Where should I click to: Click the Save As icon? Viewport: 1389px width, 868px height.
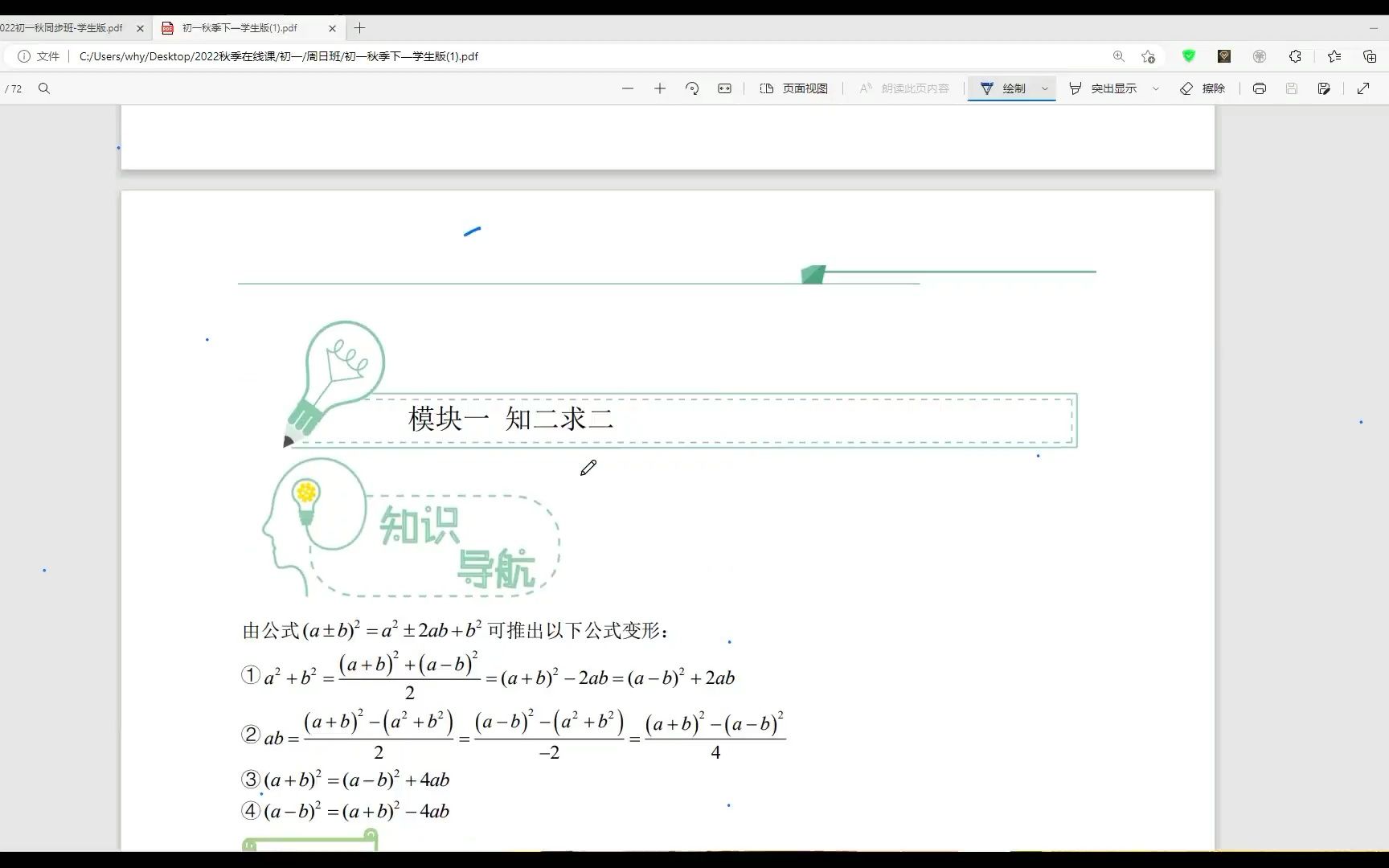(x=1324, y=88)
